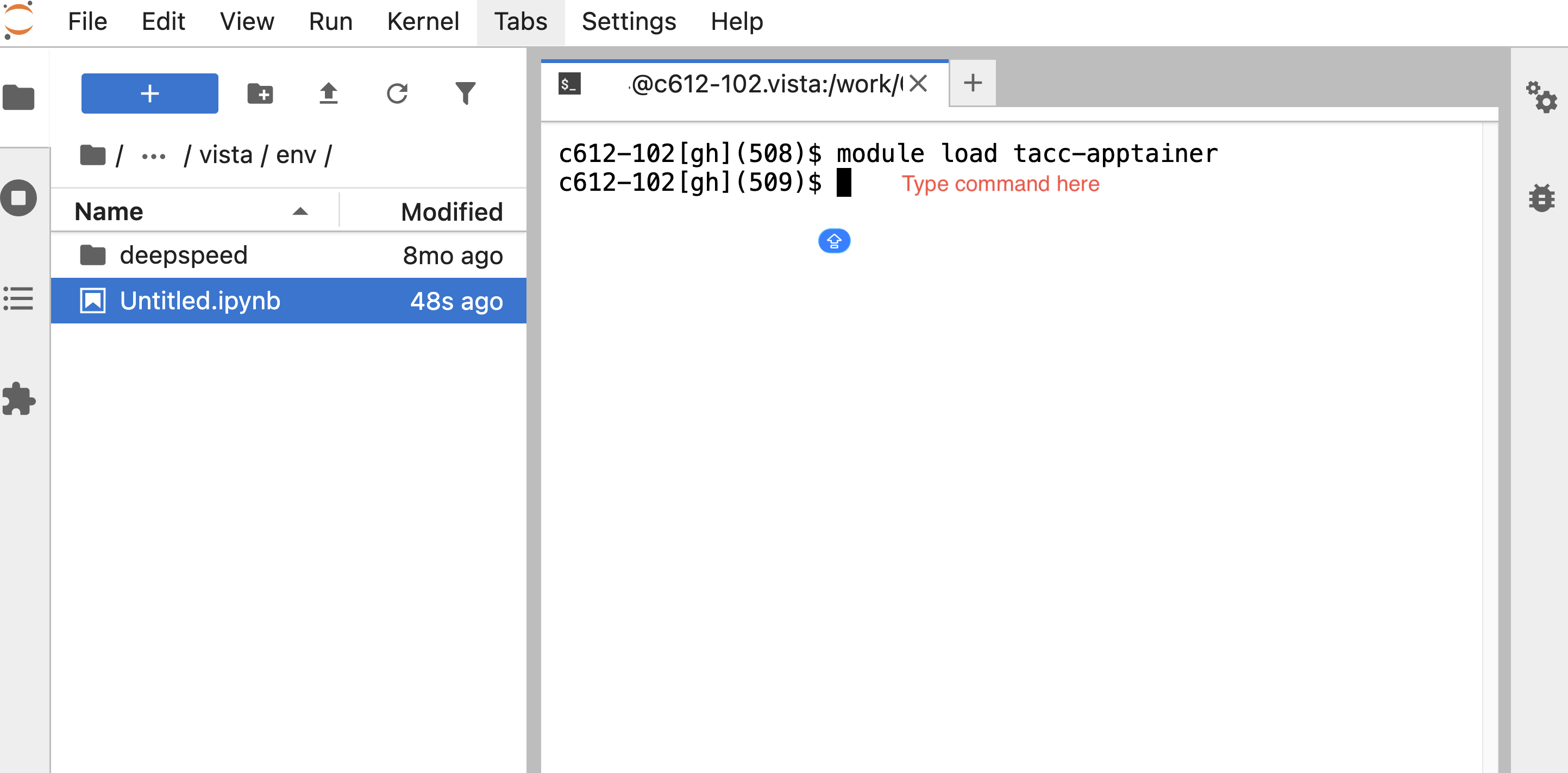The height and width of the screenshot is (773, 1568).
Task: Open the Kernel menu
Action: [x=423, y=21]
